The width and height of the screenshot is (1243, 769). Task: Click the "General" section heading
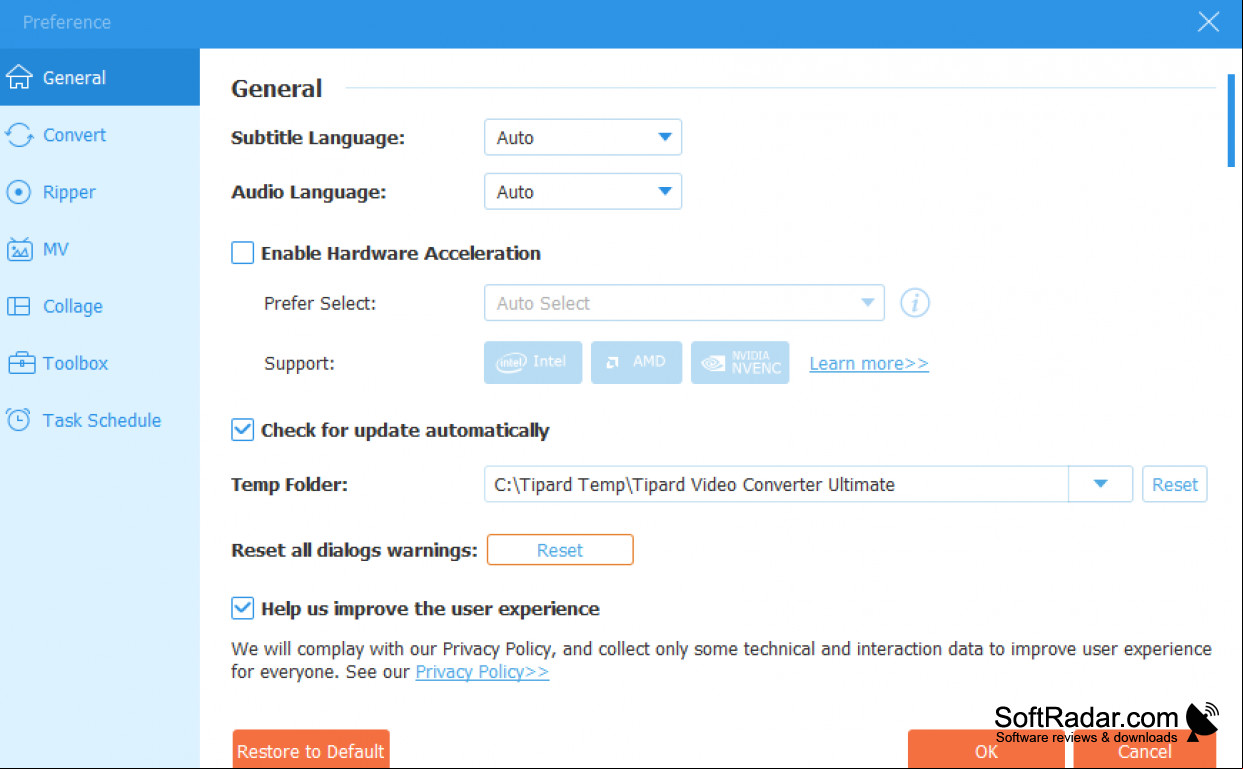[x=277, y=88]
